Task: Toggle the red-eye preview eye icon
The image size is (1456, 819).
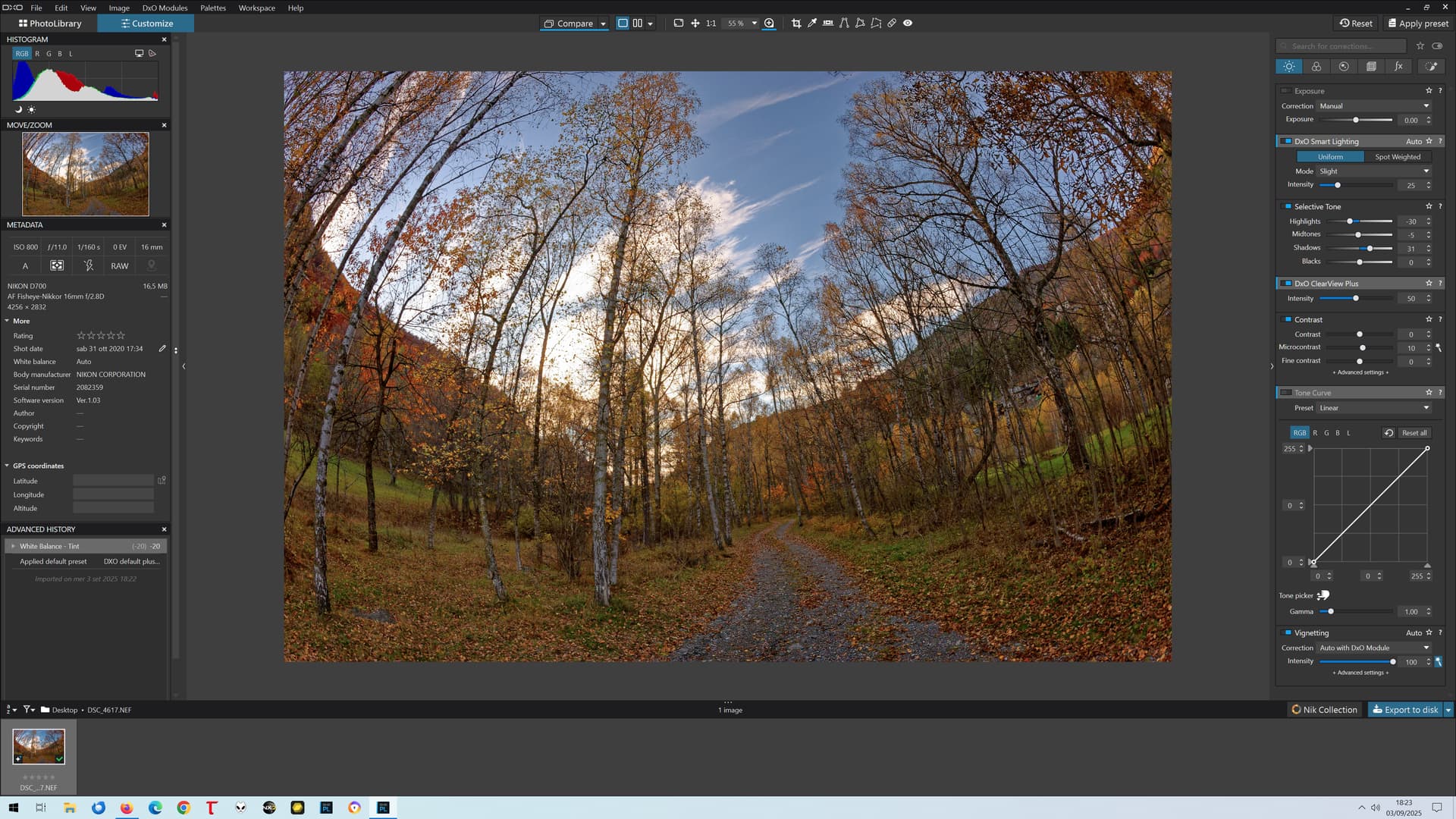Action: point(908,24)
